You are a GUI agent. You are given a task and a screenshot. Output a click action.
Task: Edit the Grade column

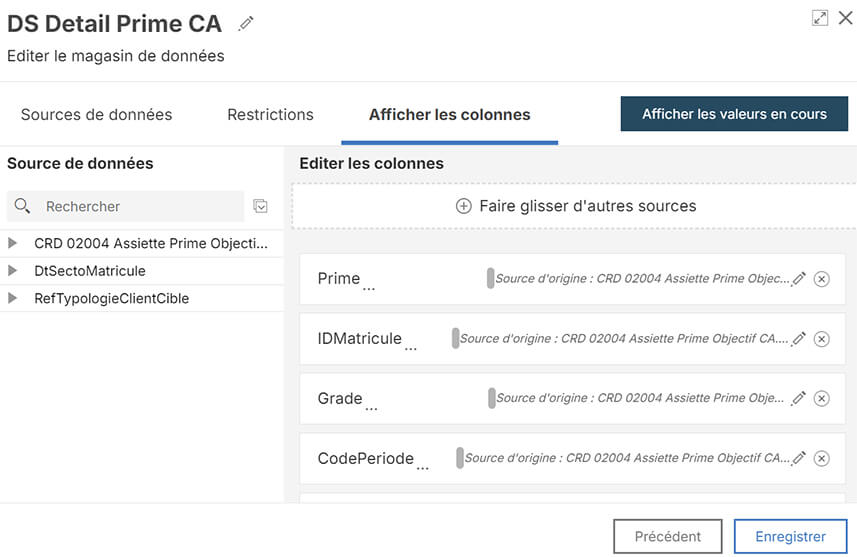(799, 398)
